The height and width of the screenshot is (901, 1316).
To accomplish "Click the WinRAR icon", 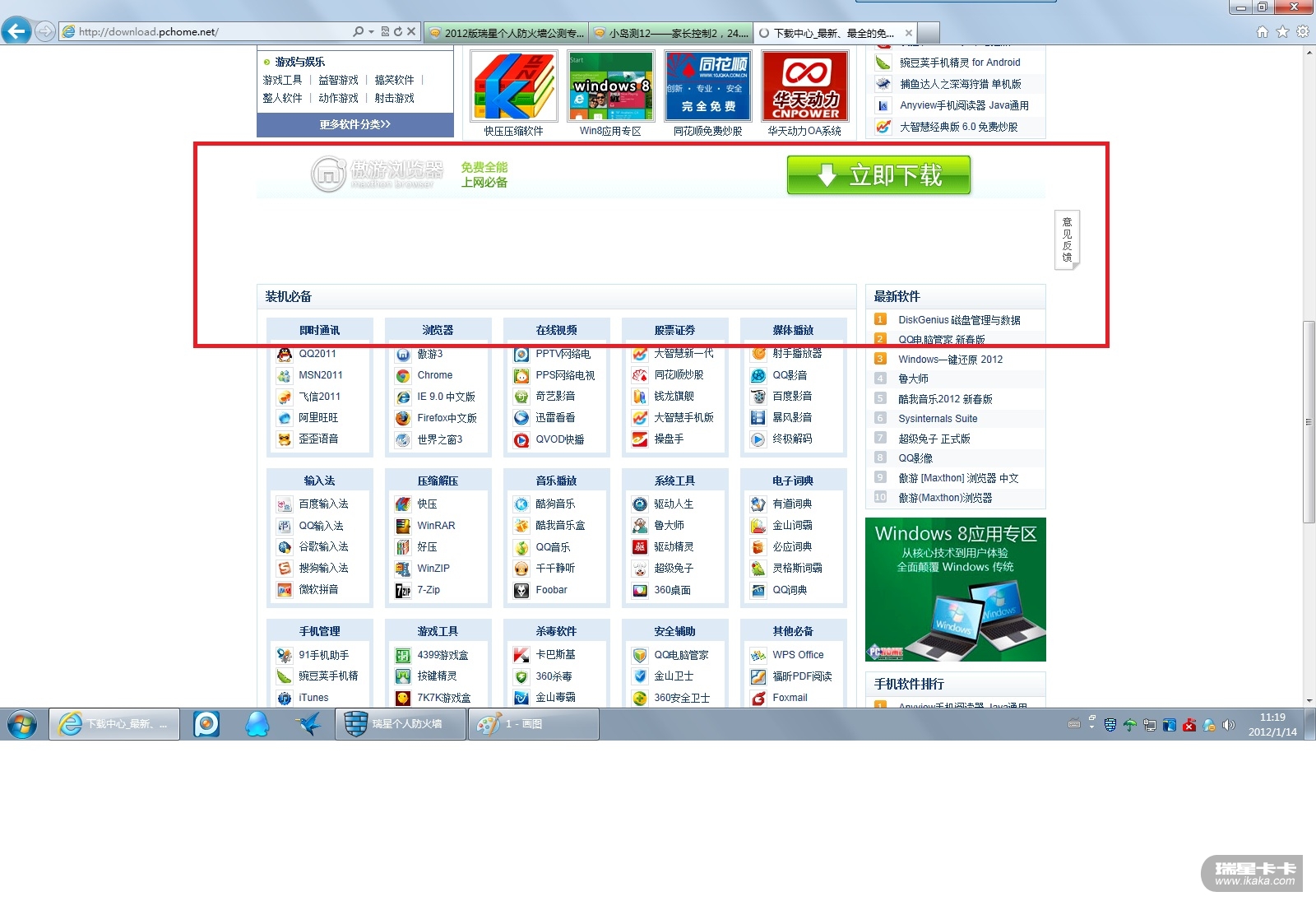I will tap(403, 526).
